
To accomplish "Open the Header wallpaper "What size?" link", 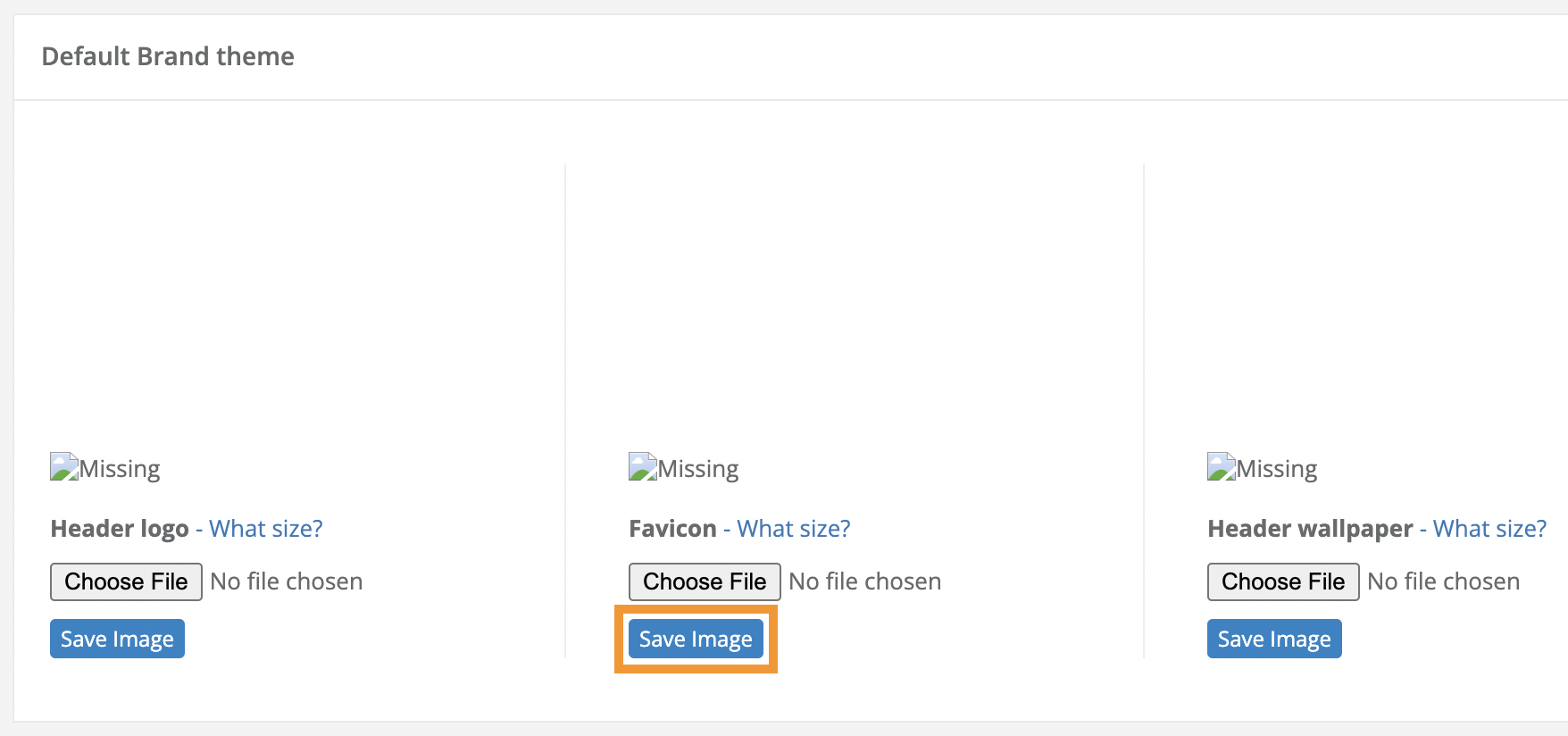I will [1489, 529].
